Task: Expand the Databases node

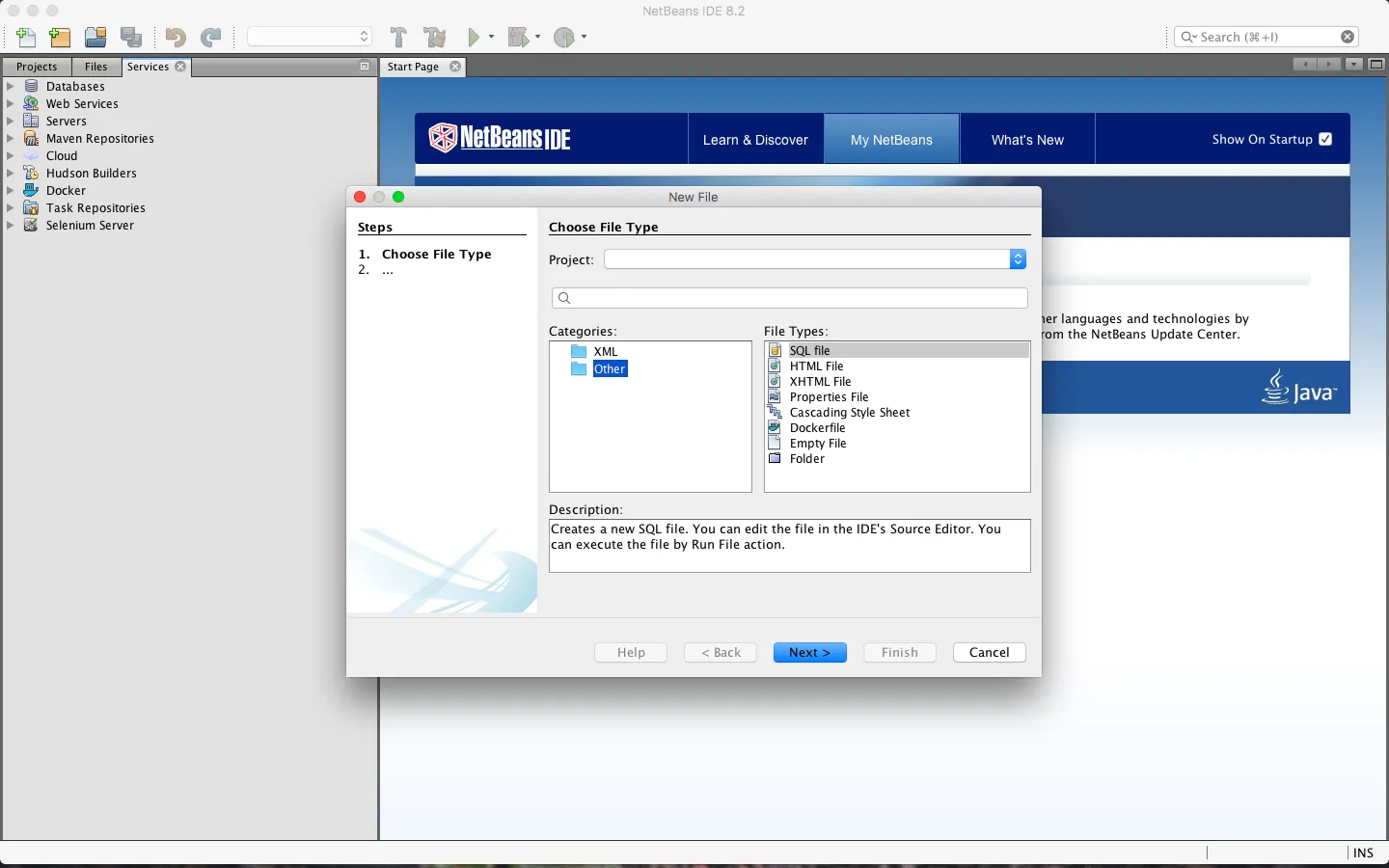Action: [11, 87]
